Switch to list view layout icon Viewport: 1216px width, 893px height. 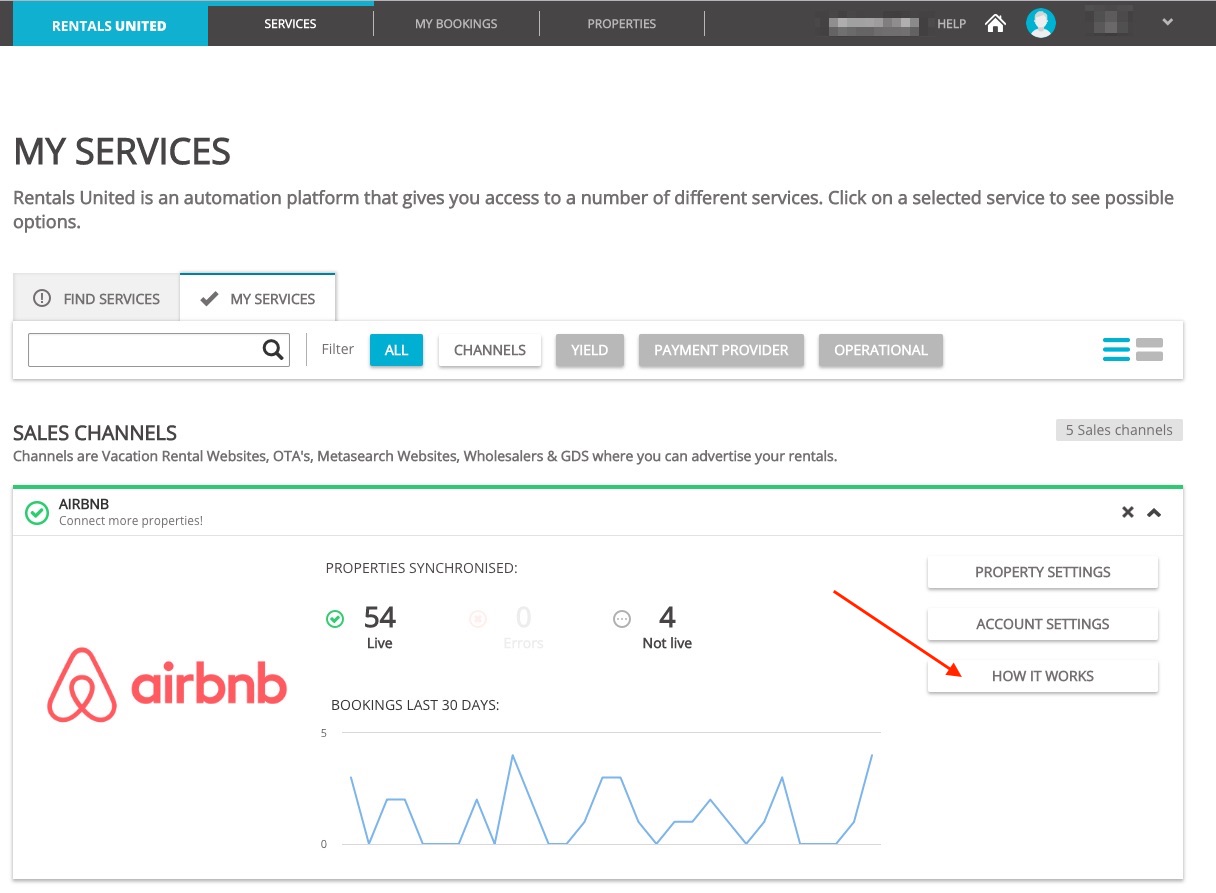pyautogui.click(x=1116, y=349)
